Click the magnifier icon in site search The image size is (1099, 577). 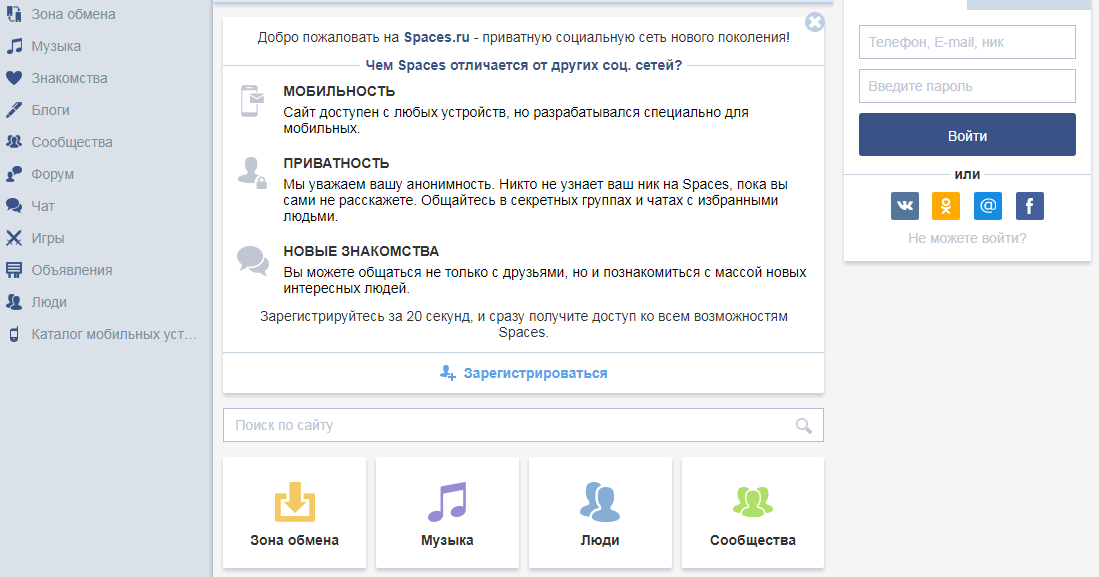tap(804, 426)
